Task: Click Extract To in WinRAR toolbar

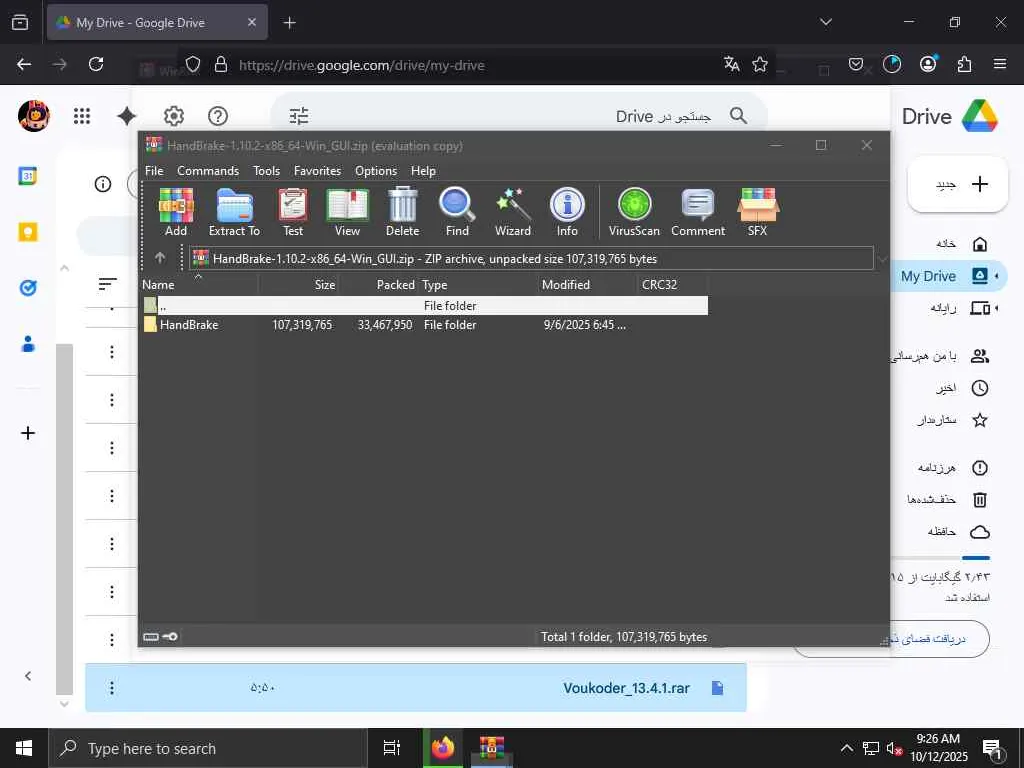Action: pyautogui.click(x=234, y=212)
